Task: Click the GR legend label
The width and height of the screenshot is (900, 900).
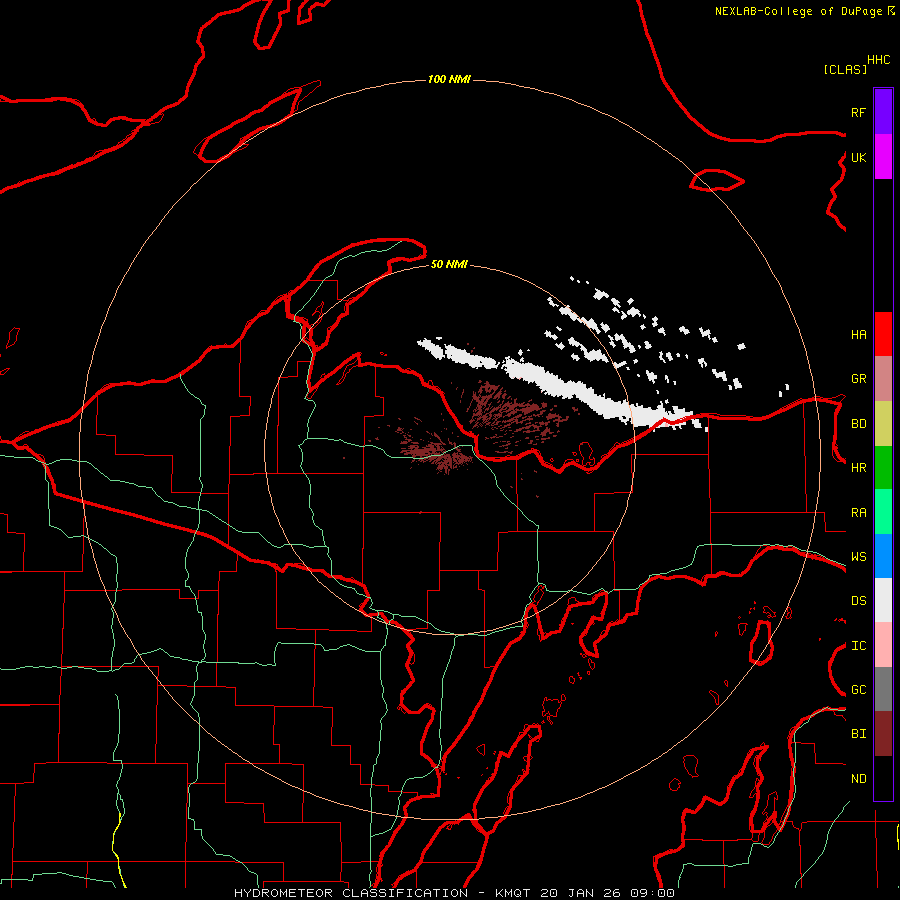Action: pos(858,379)
